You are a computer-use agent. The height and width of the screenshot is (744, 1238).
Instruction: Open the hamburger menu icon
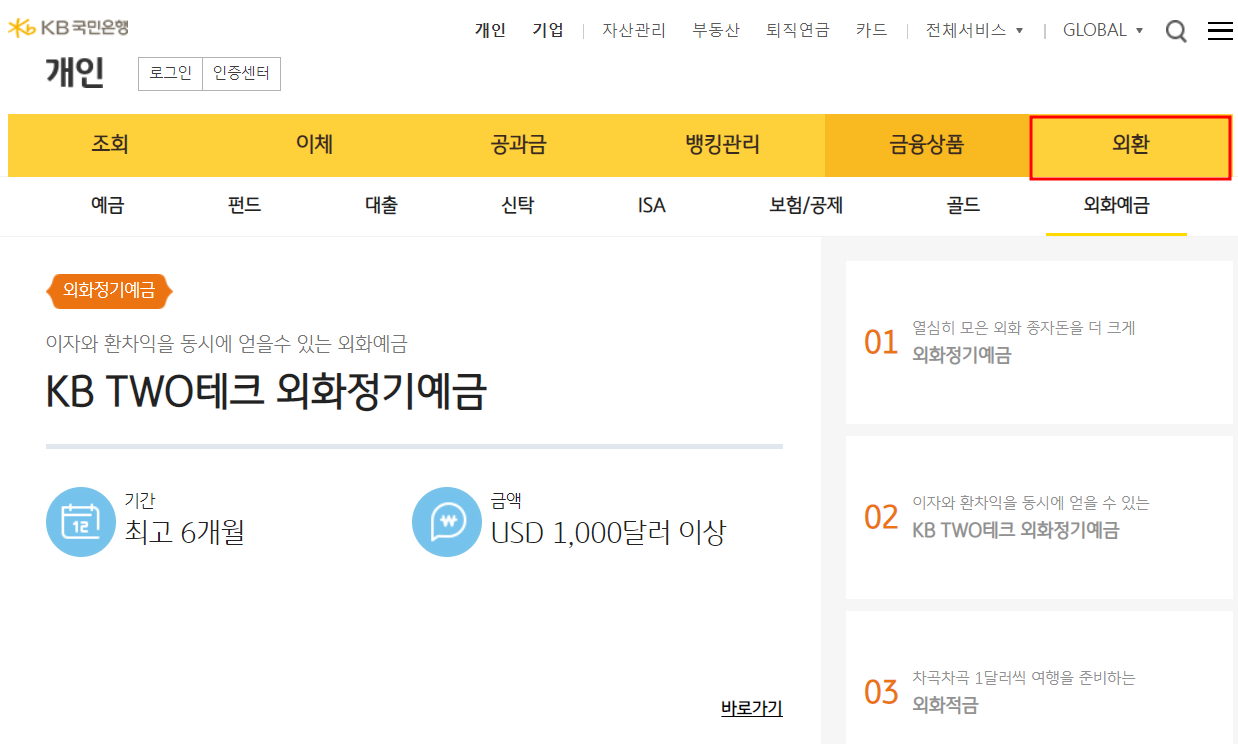1220,31
